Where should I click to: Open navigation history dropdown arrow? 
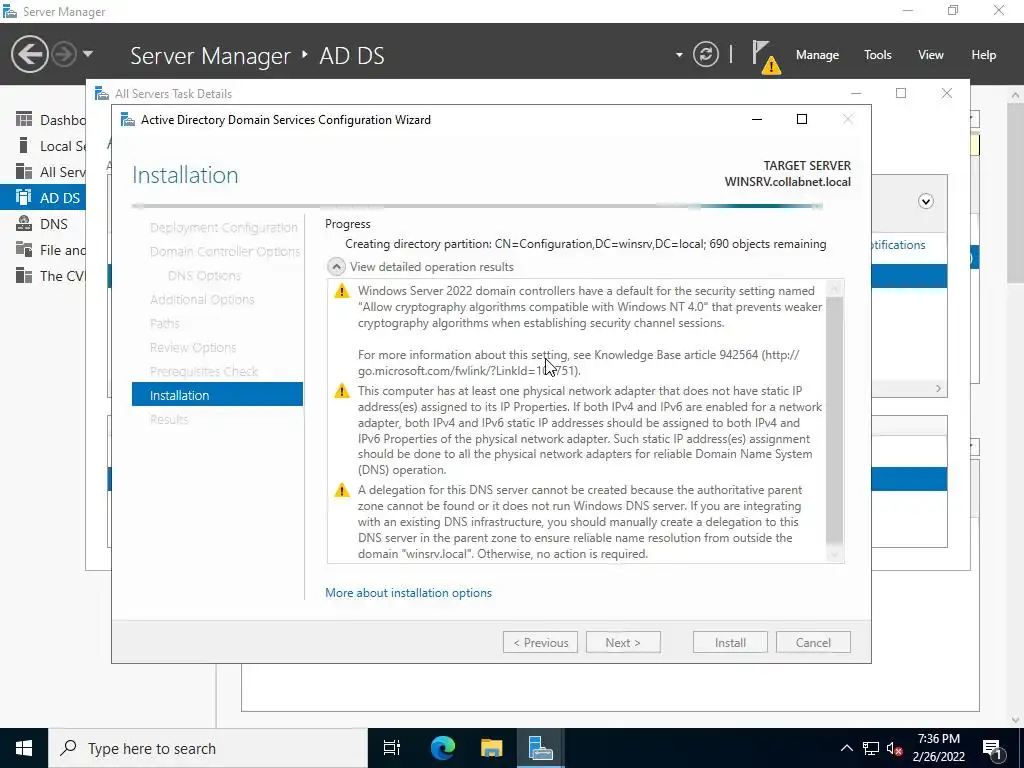88,54
